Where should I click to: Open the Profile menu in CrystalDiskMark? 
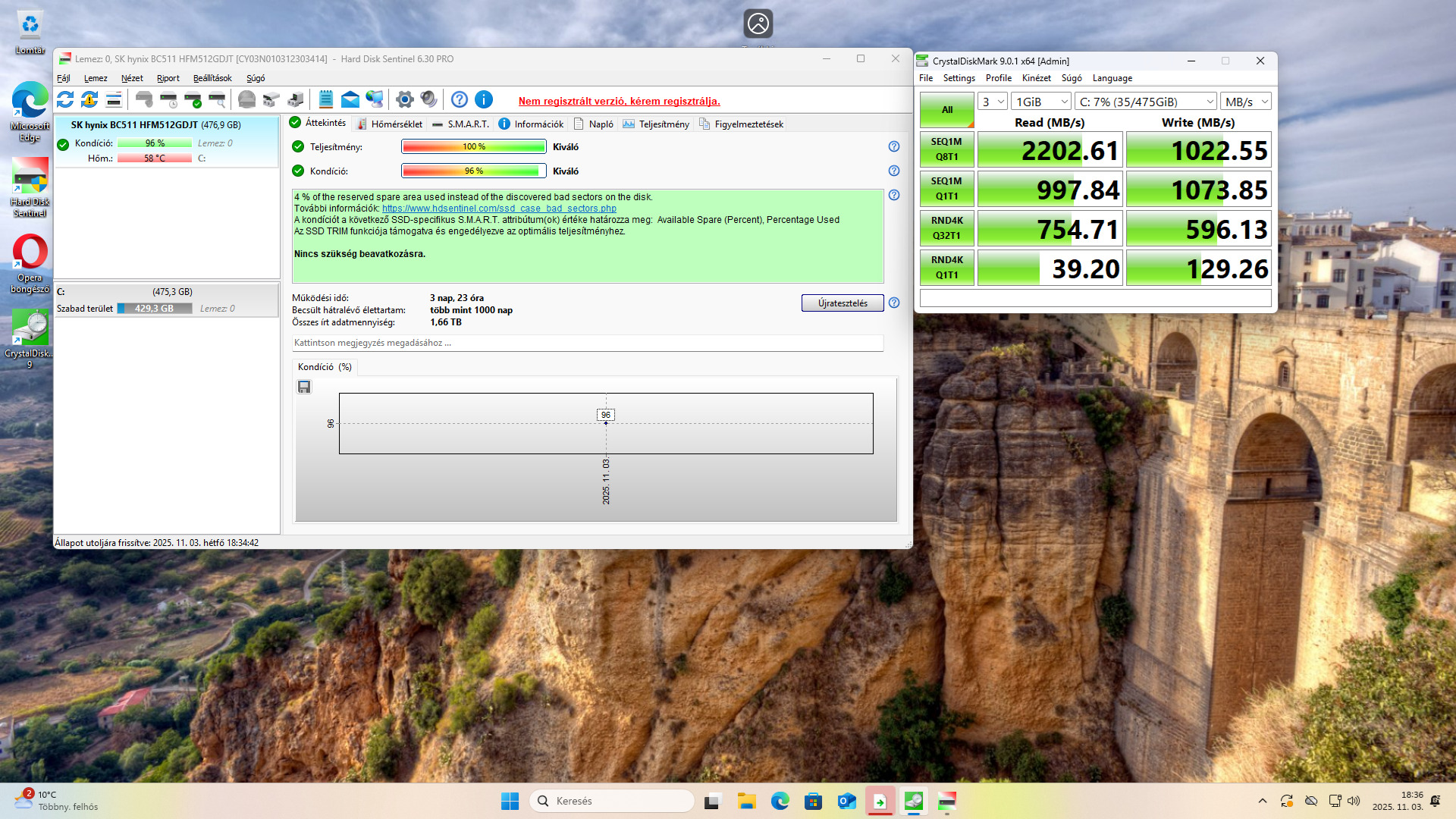coord(998,78)
